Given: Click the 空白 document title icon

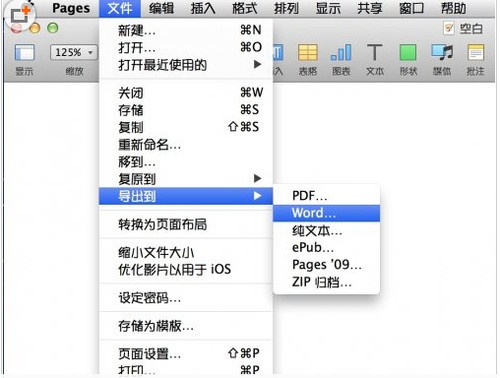Looking at the screenshot, I should coord(449,29).
